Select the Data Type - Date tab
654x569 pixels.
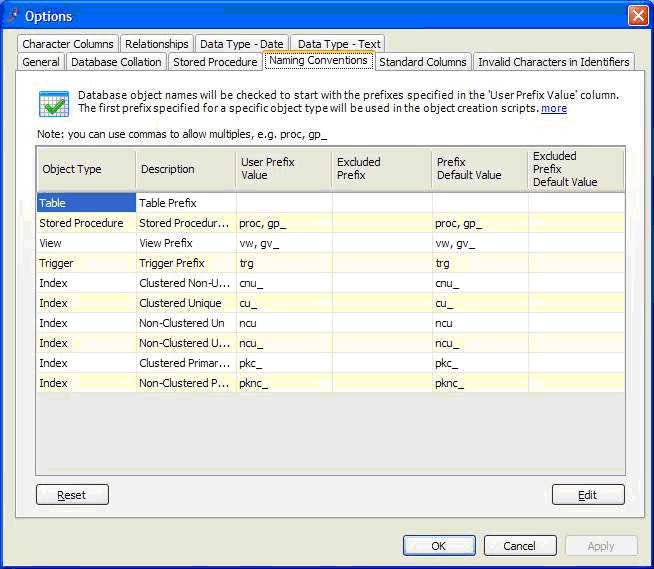click(x=241, y=44)
